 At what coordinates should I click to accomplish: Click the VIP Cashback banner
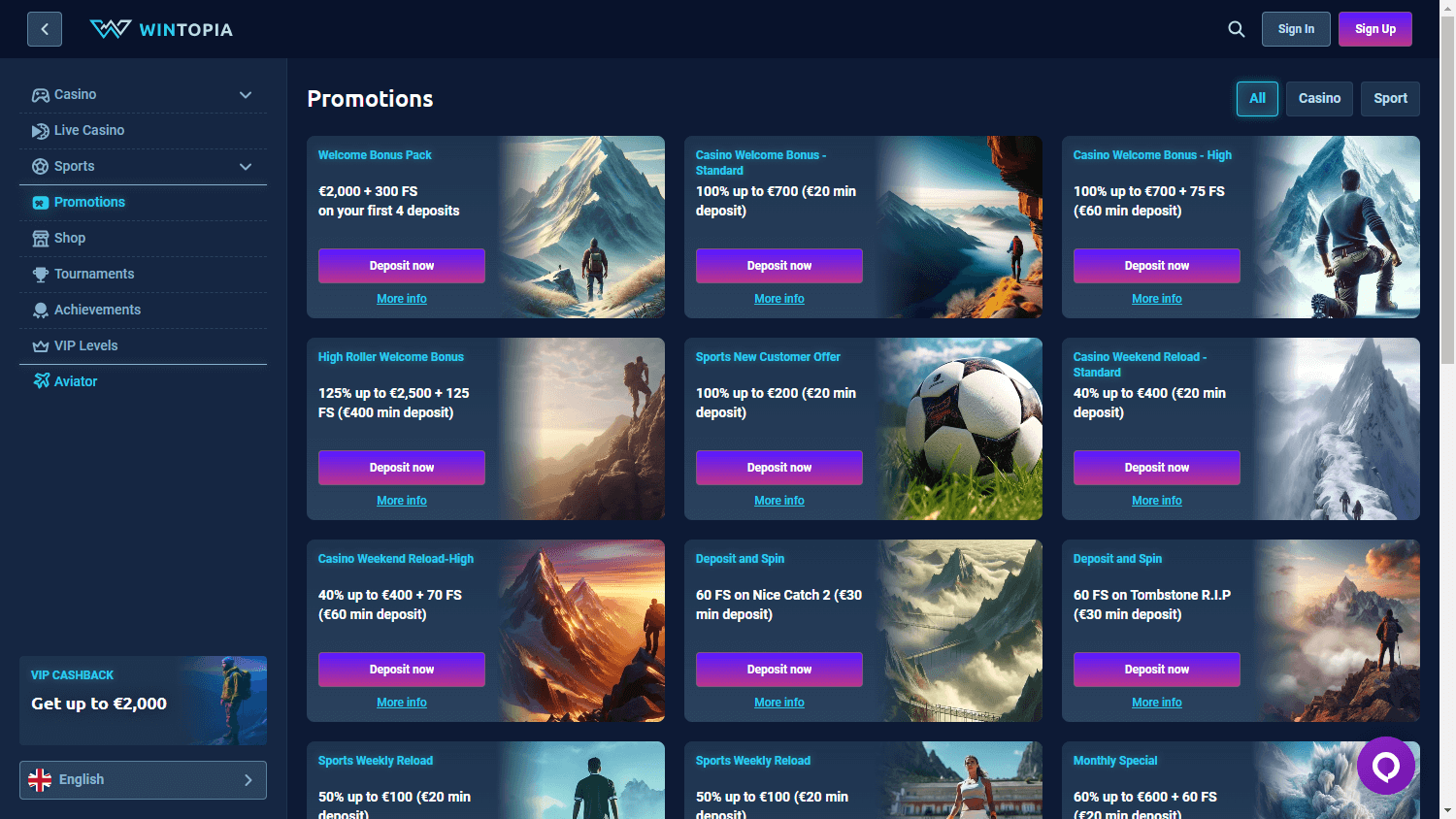point(143,701)
